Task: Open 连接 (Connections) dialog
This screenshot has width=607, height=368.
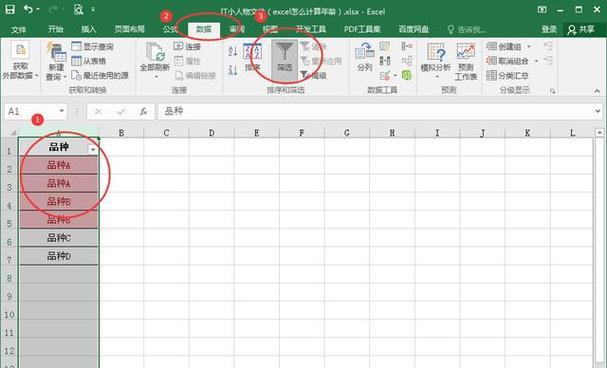Action: (x=187, y=46)
